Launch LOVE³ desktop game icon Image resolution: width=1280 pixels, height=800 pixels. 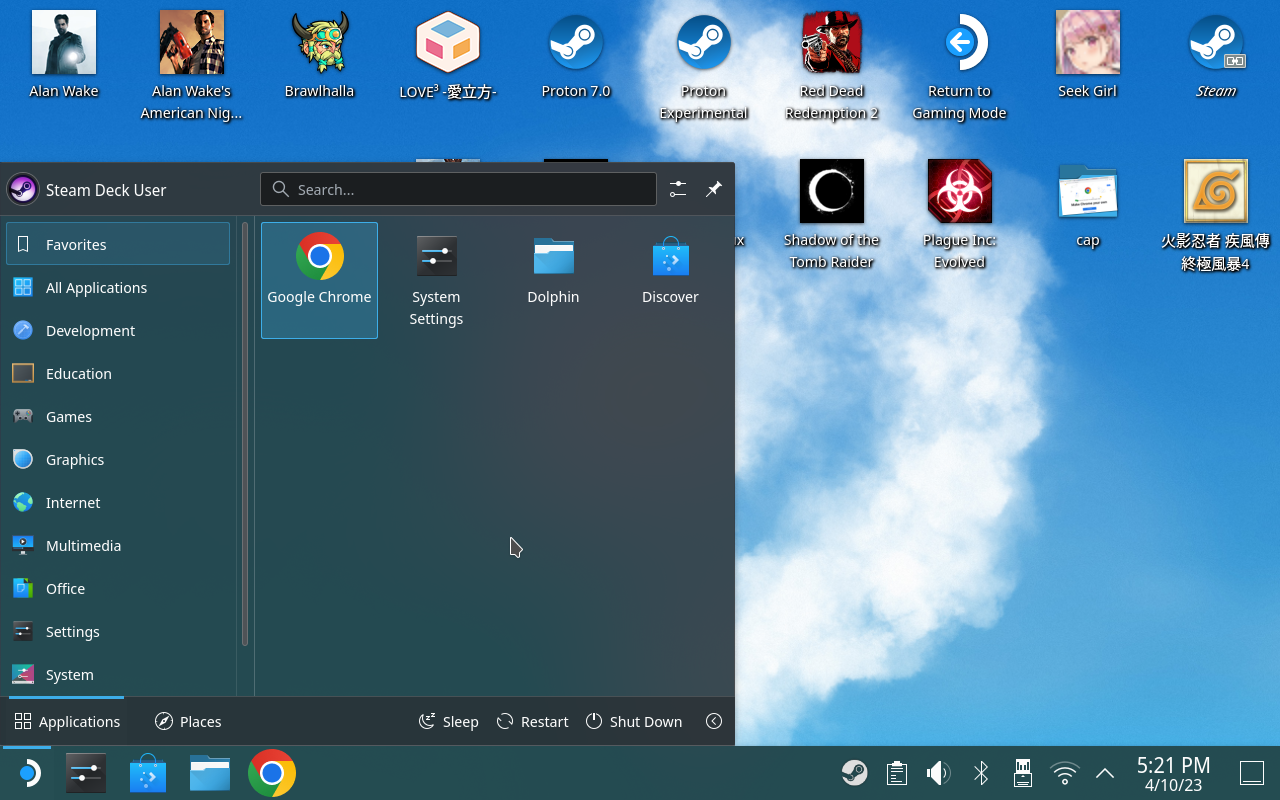[x=448, y=56]
